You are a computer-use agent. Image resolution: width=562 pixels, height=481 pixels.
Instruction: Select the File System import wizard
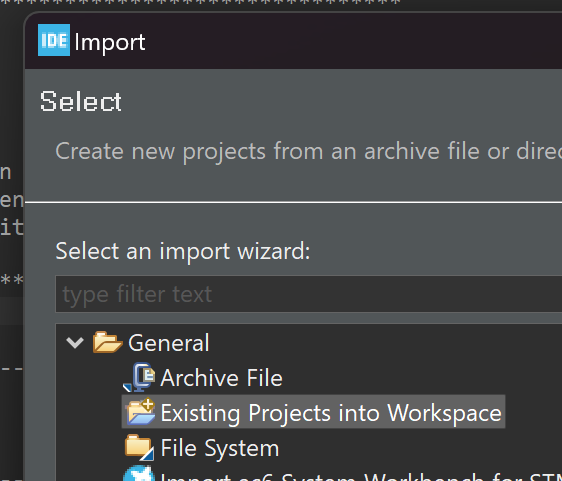(219, 448)
